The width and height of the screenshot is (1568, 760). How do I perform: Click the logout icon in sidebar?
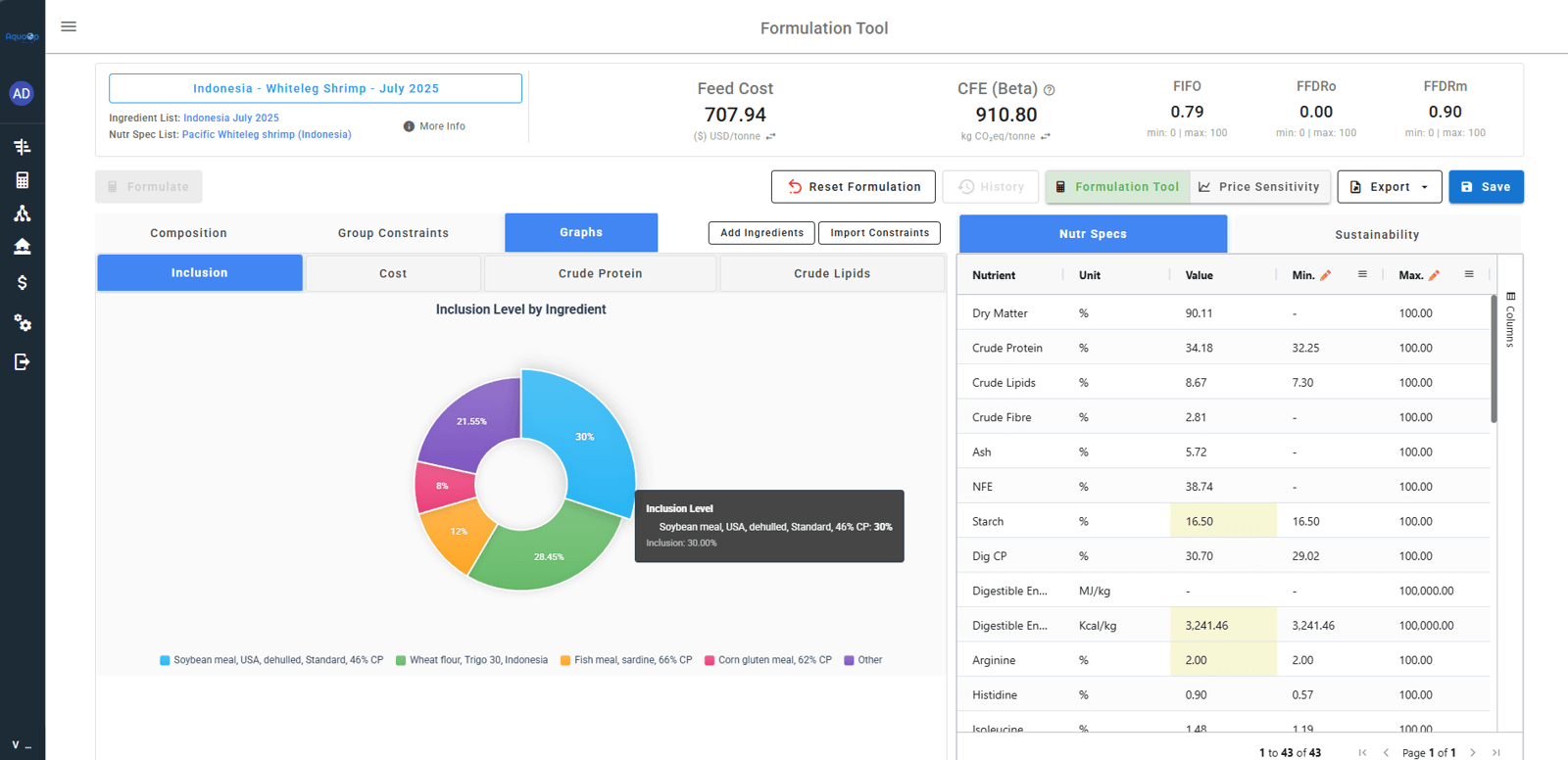click(22, 362)
